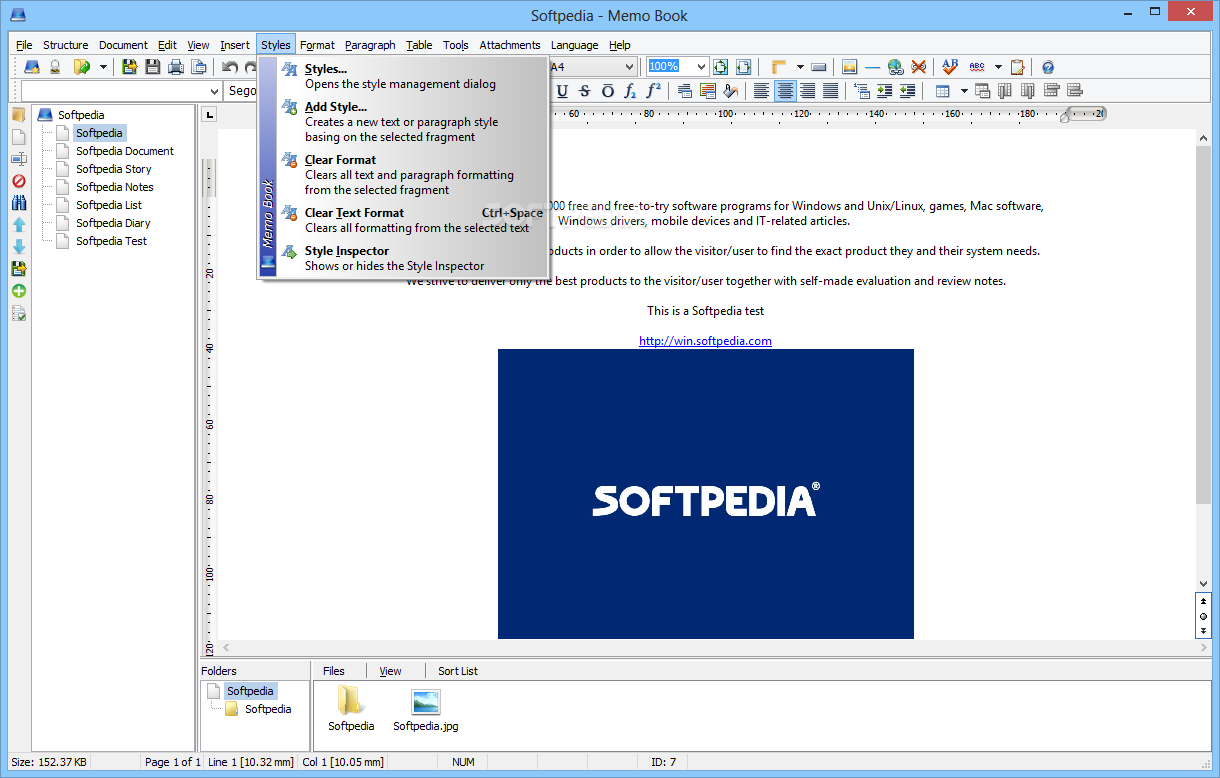The height and width of the screenshot is (778, 1220).
Task: Click the sidebar checklist page icon
Action: [19, 313]
